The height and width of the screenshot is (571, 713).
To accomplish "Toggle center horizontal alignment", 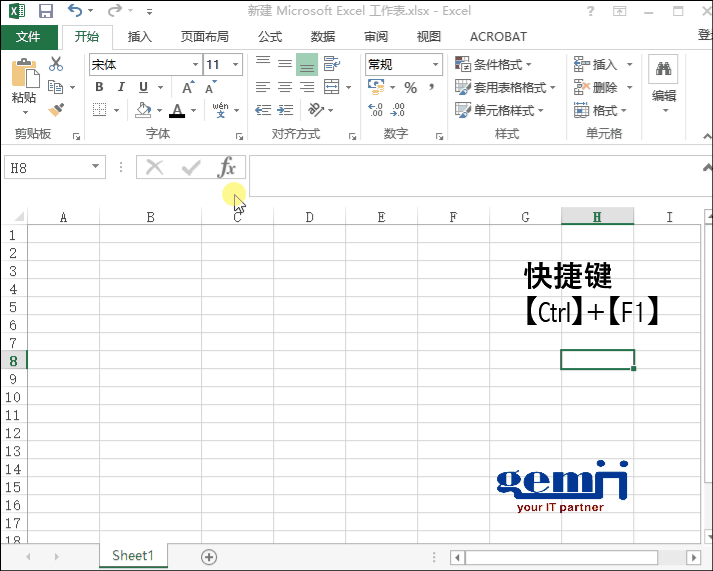I will (x=285, y=87).
